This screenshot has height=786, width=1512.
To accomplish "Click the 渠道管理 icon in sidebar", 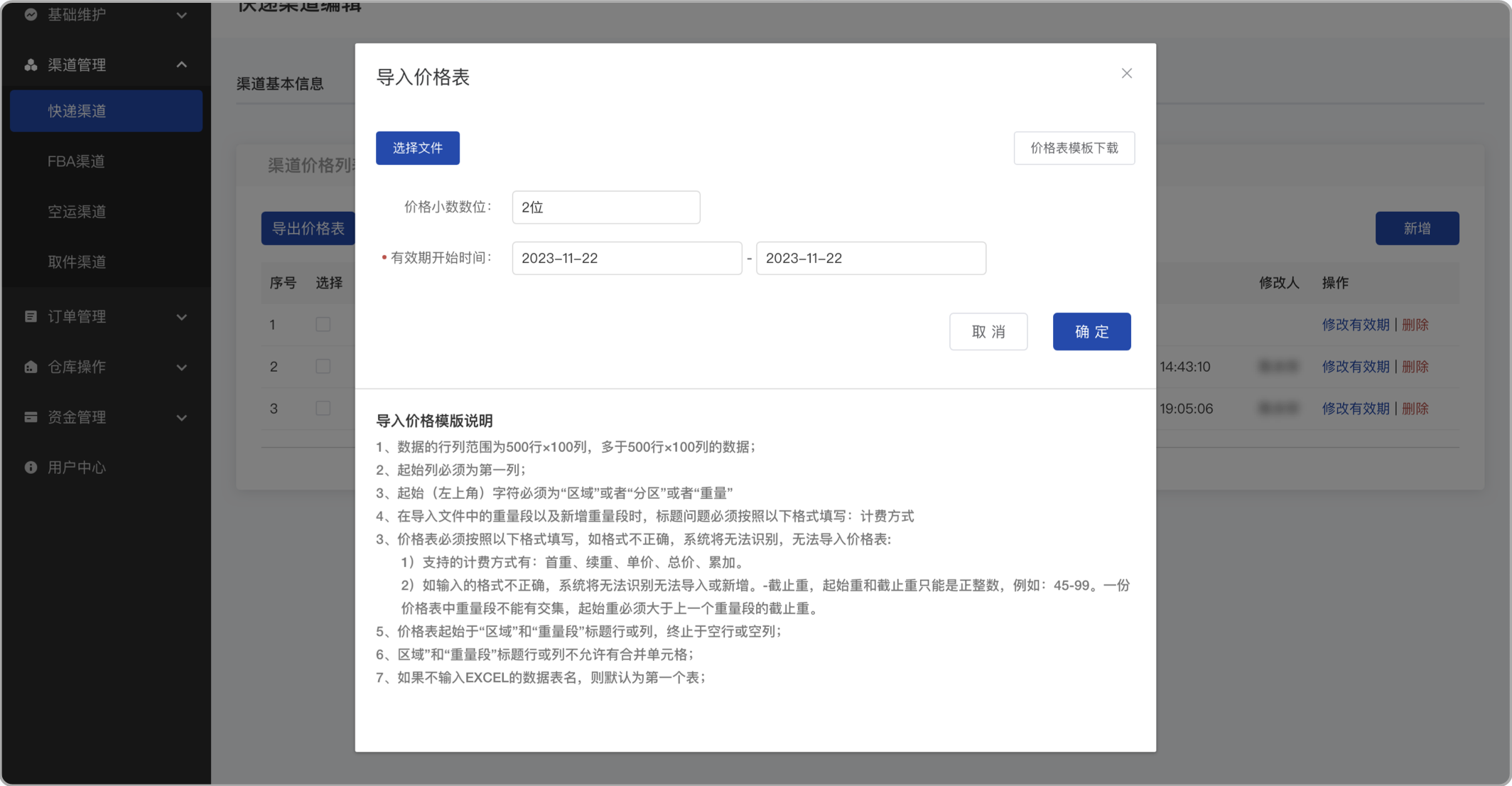I will (30, 65).
